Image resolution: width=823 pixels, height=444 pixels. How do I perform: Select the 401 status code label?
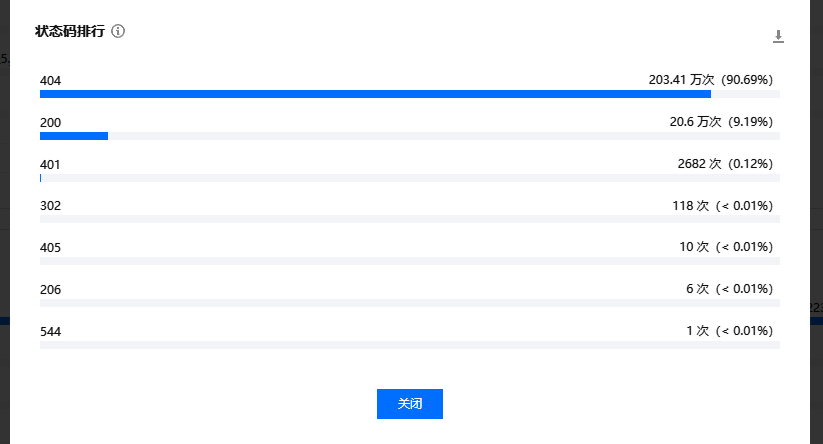pyautogui.click(x=51, y=164)
